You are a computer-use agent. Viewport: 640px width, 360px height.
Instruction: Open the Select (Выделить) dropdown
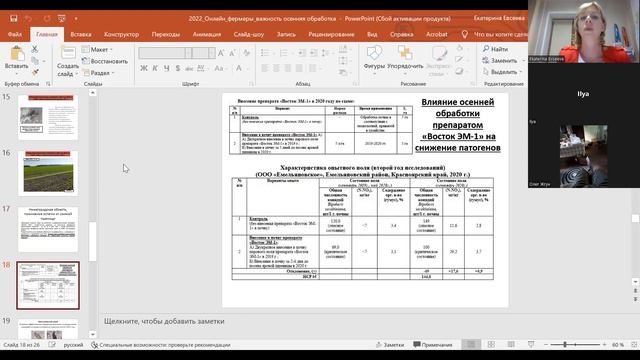pos(503,72)
